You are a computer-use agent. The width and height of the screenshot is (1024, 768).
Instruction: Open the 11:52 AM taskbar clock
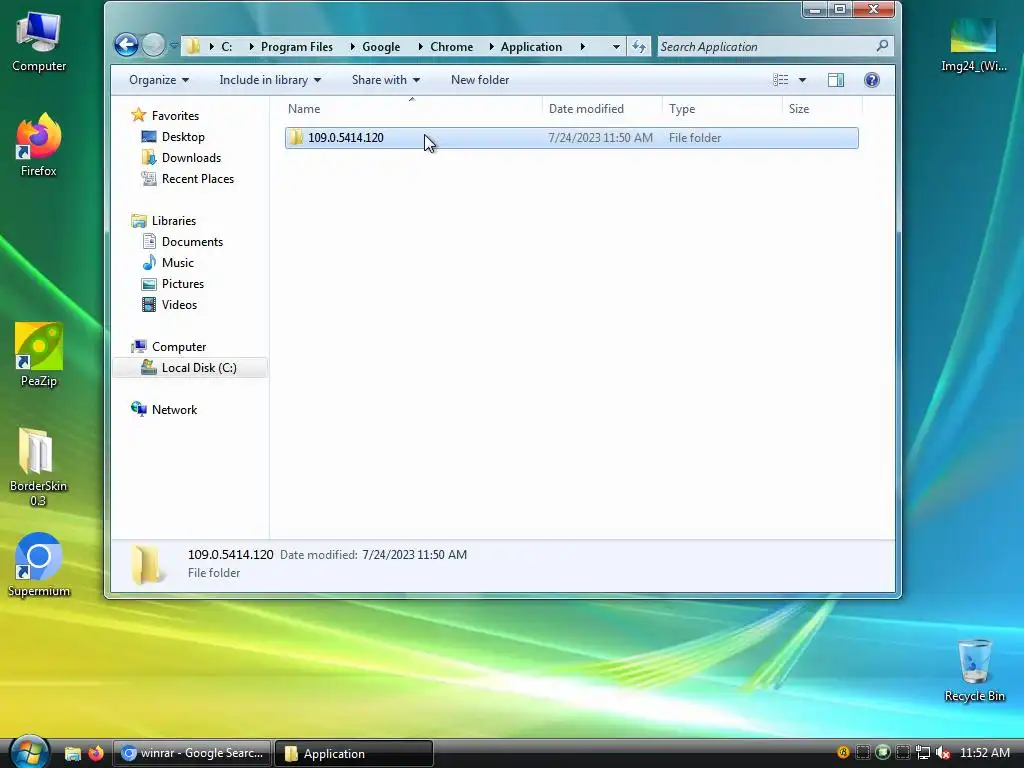985,753
